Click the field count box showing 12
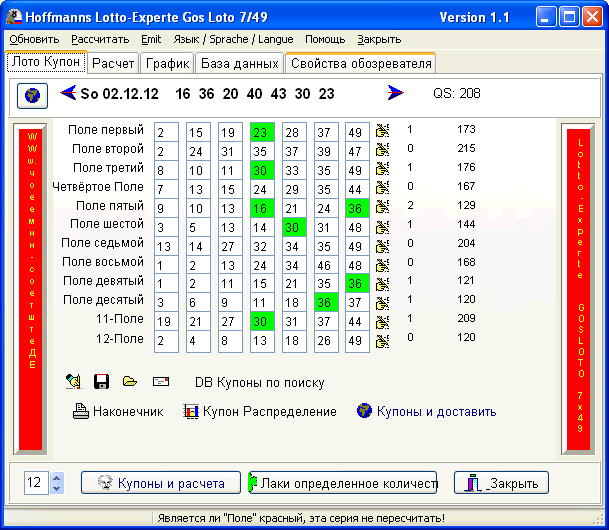This screenshot has height=530, width=609. (36, 483)
